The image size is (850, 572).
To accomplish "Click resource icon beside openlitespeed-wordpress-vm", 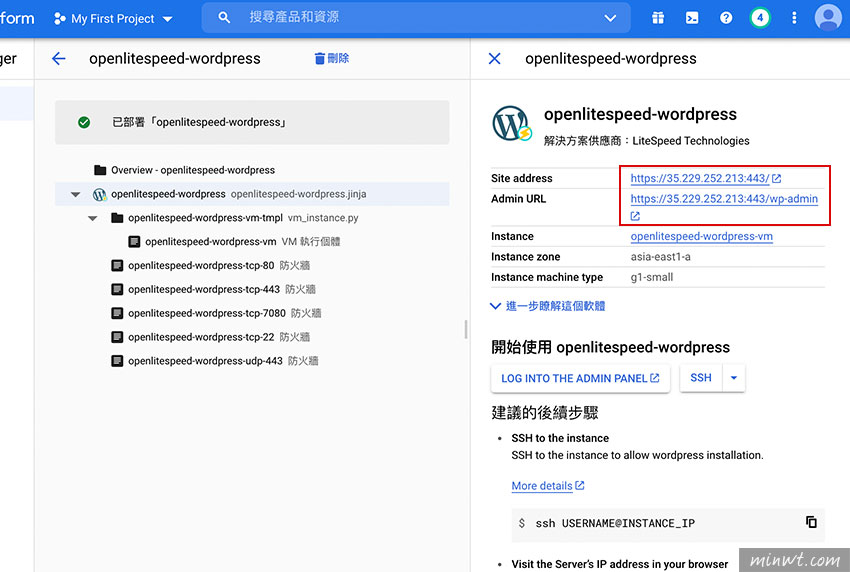I will tap(134, 242).
